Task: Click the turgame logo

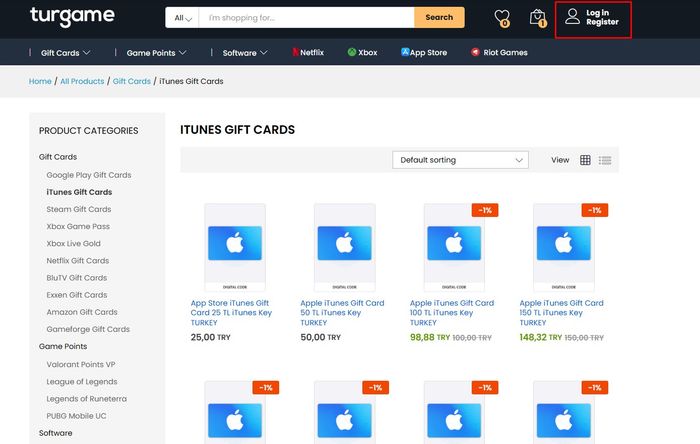Action: (x=72, y=17)
